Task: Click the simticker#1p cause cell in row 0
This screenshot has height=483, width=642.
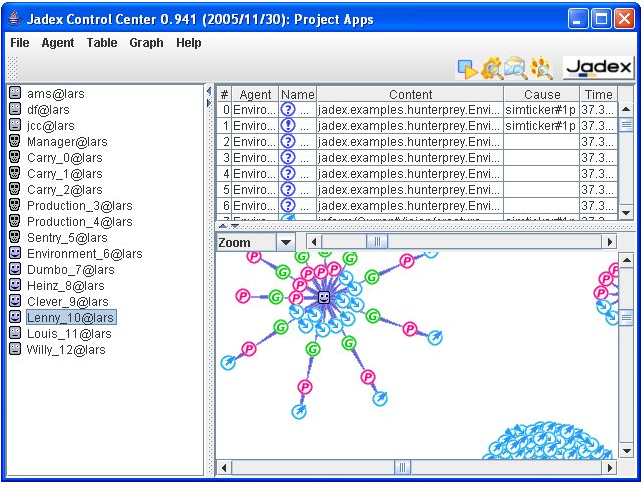Action: pyautogui.click(x=542, y=110)
